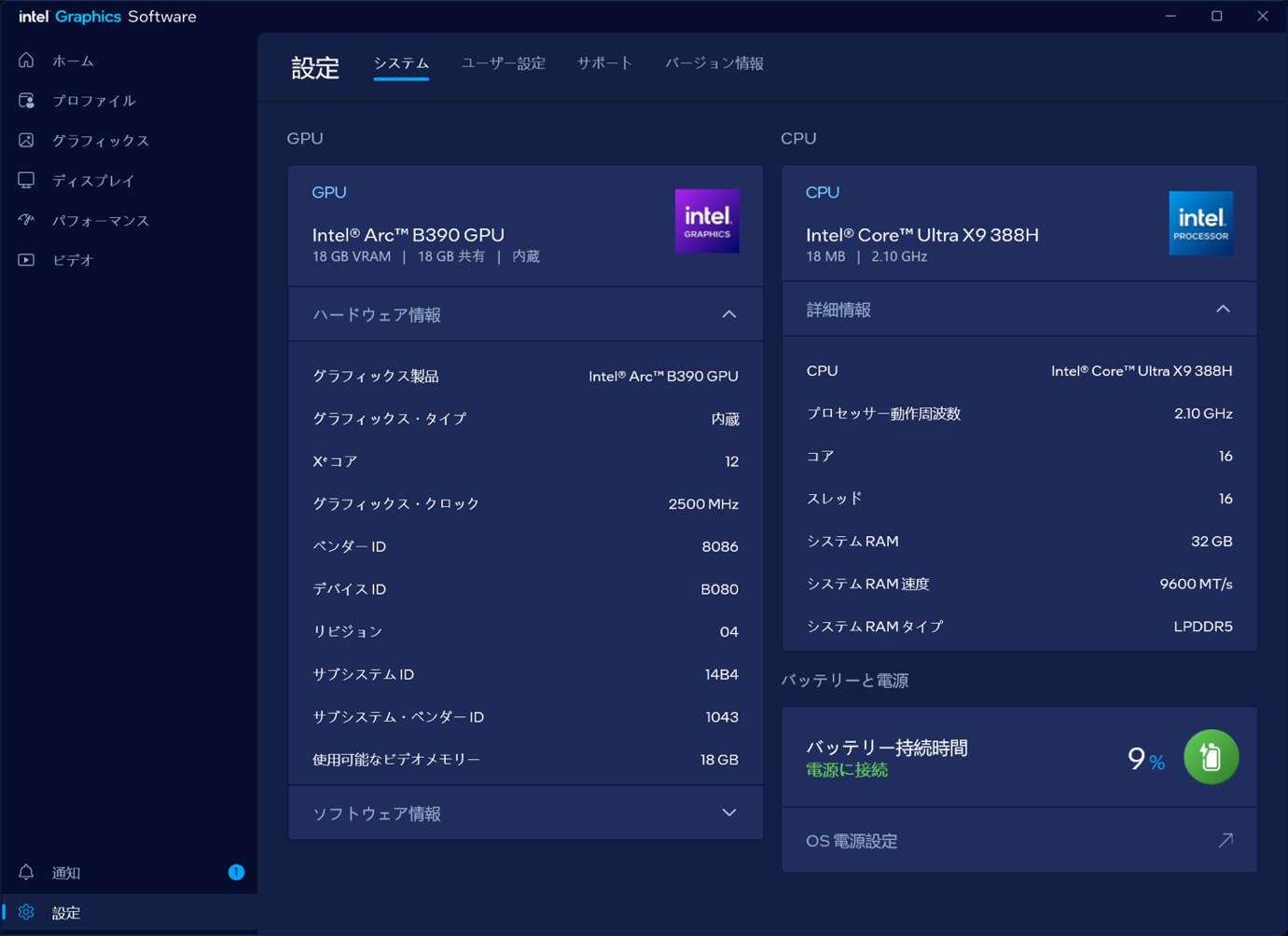Image resolution: width=1288 pixels, height=936 pixels.
Task: Open the 通知 bell icon
Action: pos(26,873)
